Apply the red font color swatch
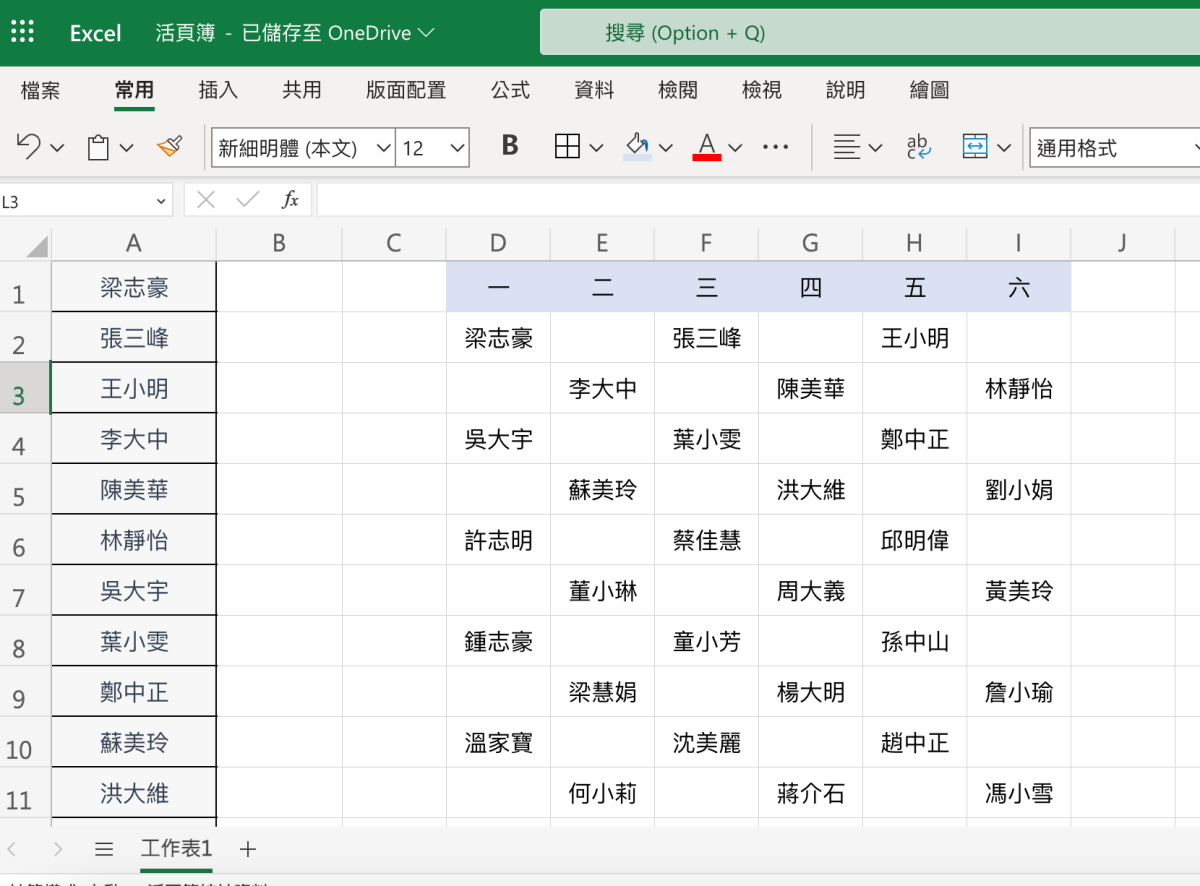This screenshot has height=886, width=1200. click(x=707, y=148)
